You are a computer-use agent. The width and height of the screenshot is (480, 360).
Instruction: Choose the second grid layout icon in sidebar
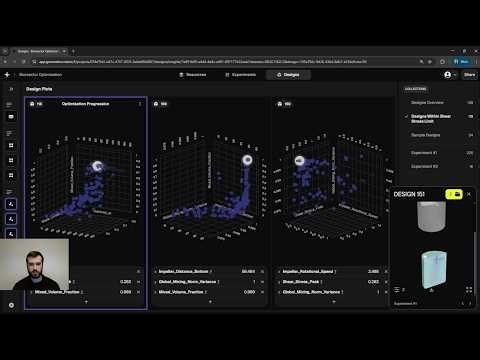(11, 160)
